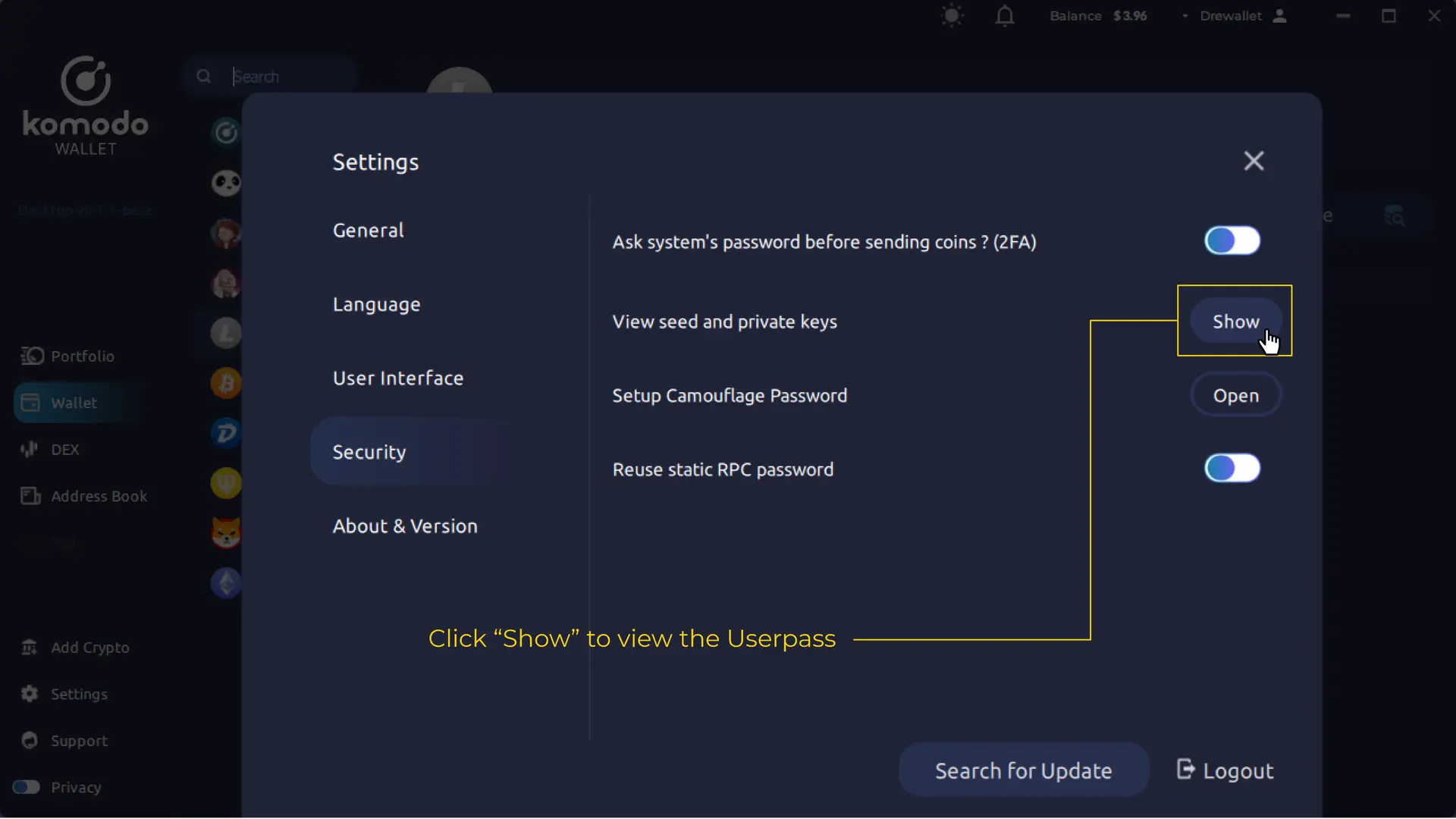Click the notification bell icon
Screen dimensions: 1456x819
[x=1005, y=15]
